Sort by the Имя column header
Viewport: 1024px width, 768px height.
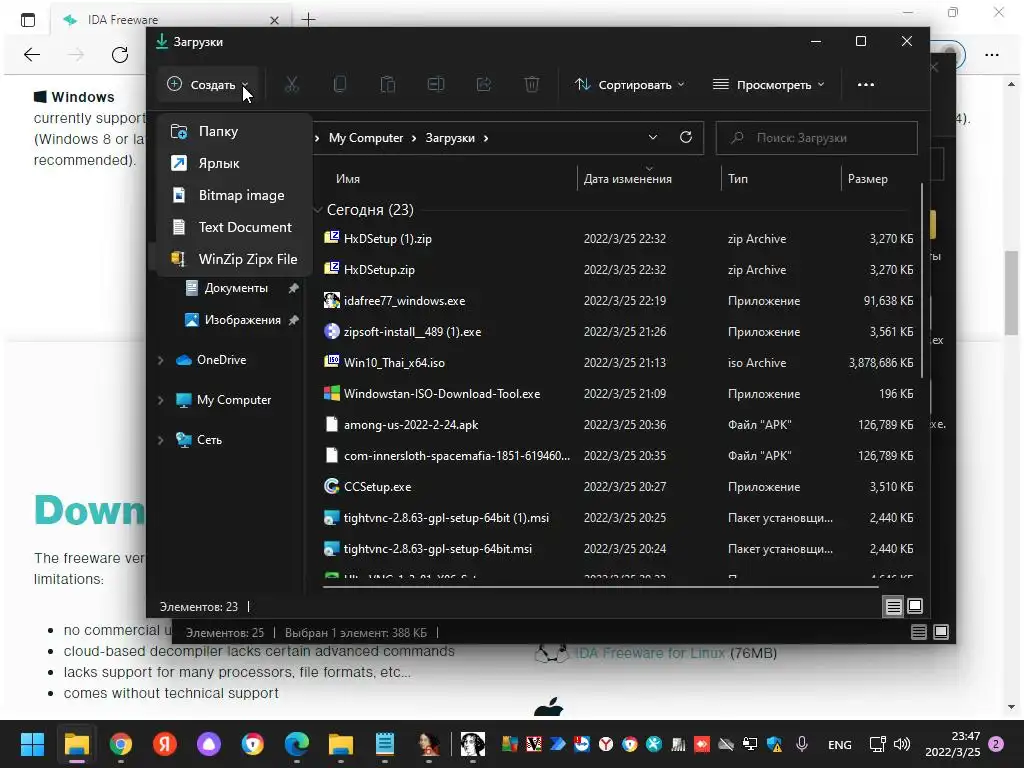tap(348, 179)
